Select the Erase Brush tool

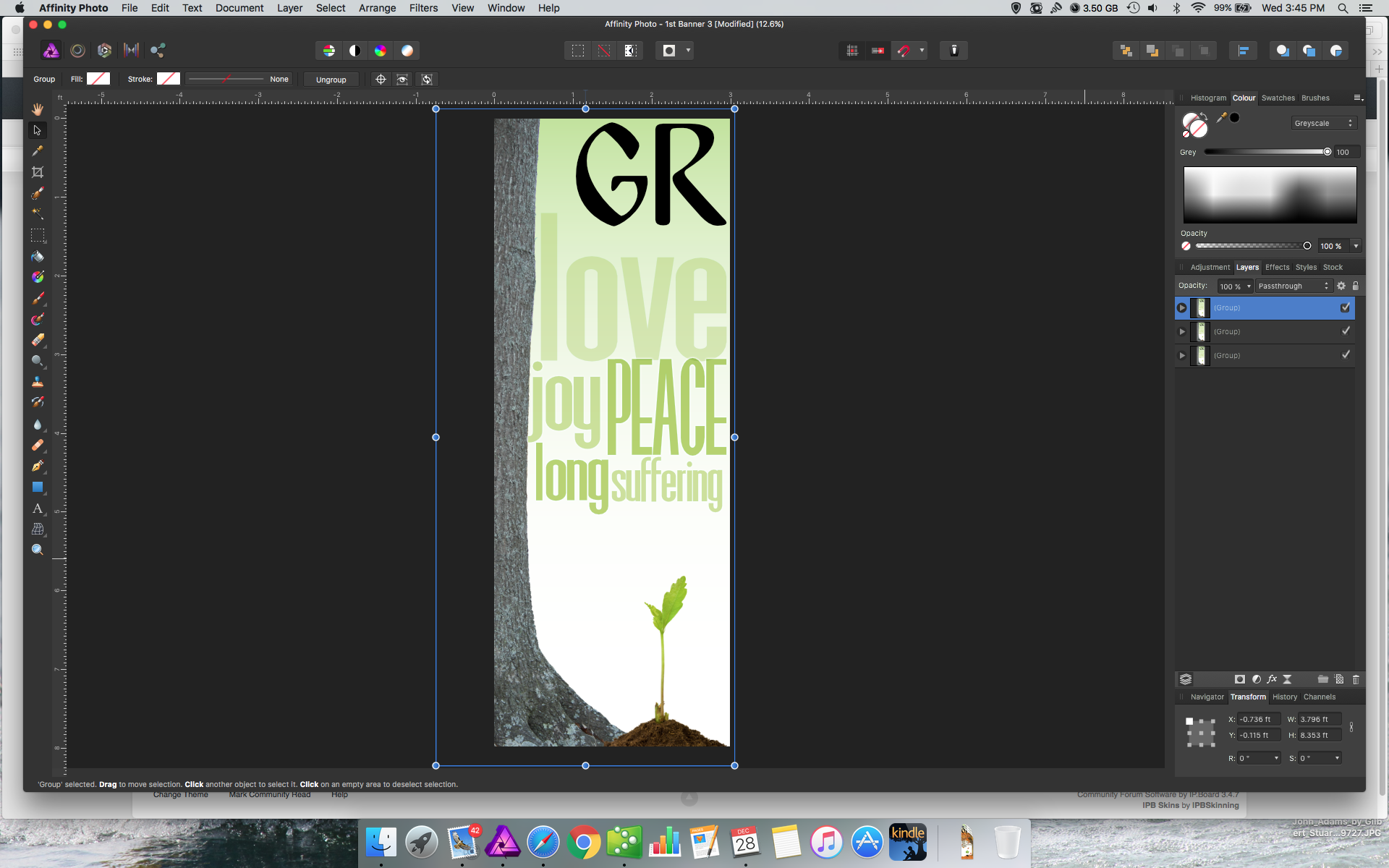[38, 340]
